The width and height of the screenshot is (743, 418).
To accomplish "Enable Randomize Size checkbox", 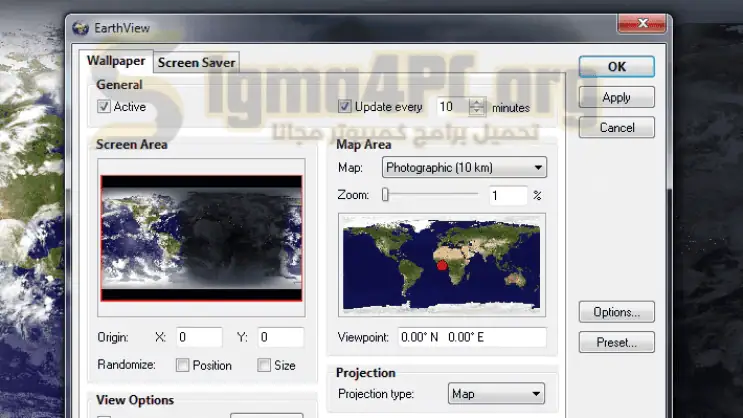I will (264, 365).
